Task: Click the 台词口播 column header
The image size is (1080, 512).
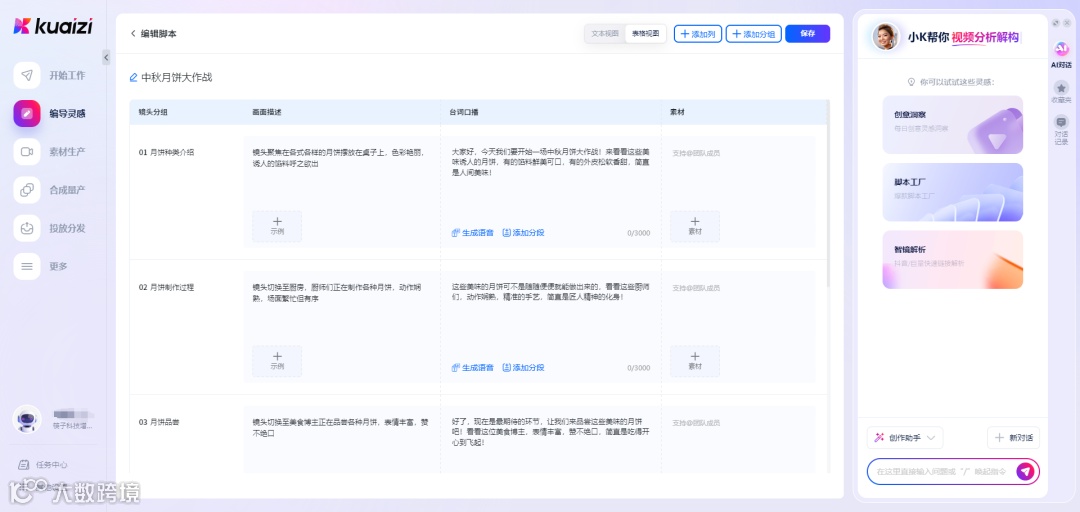Action: (x=464, y=112)
